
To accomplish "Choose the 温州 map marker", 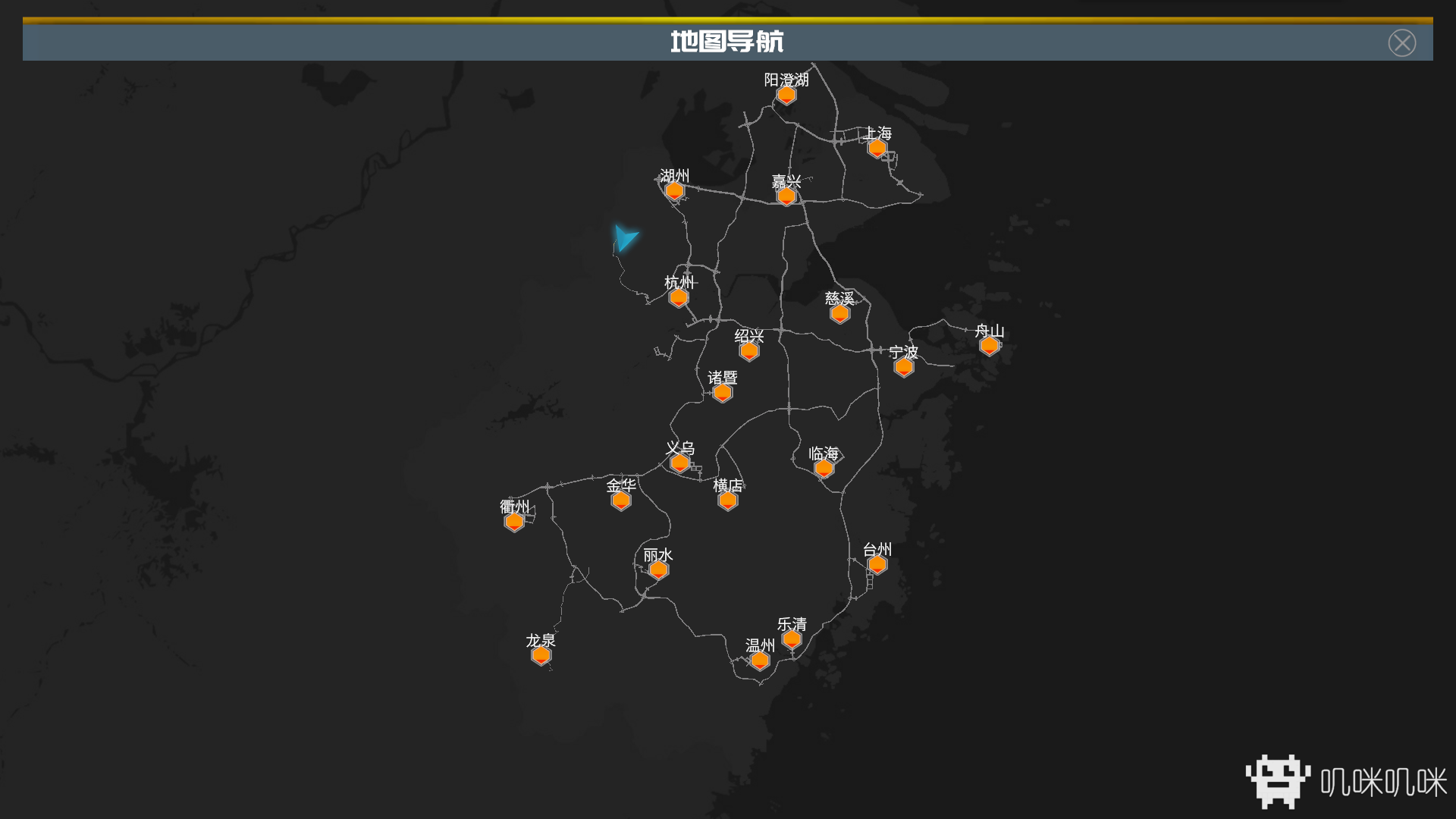I will (x=760, y=661).
